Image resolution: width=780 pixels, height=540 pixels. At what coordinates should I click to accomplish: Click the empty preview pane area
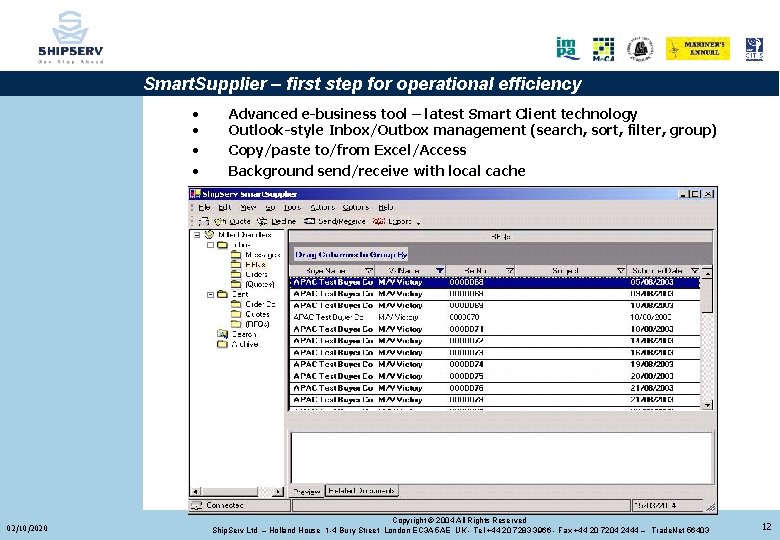pyautogui.click(x=501, y=457)
